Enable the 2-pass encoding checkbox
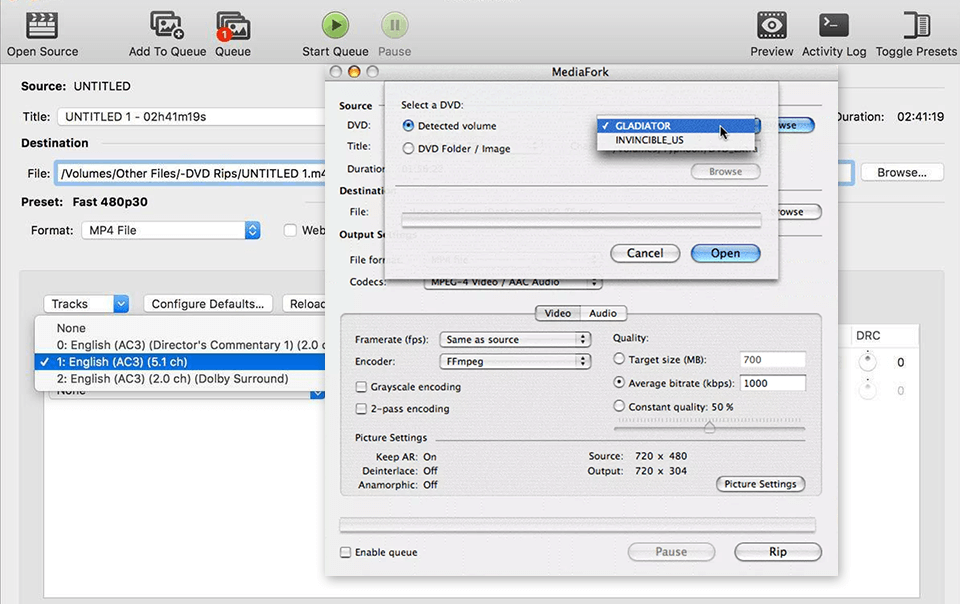Viewport: 960px width, 604px height. click(x=362, y=409)
